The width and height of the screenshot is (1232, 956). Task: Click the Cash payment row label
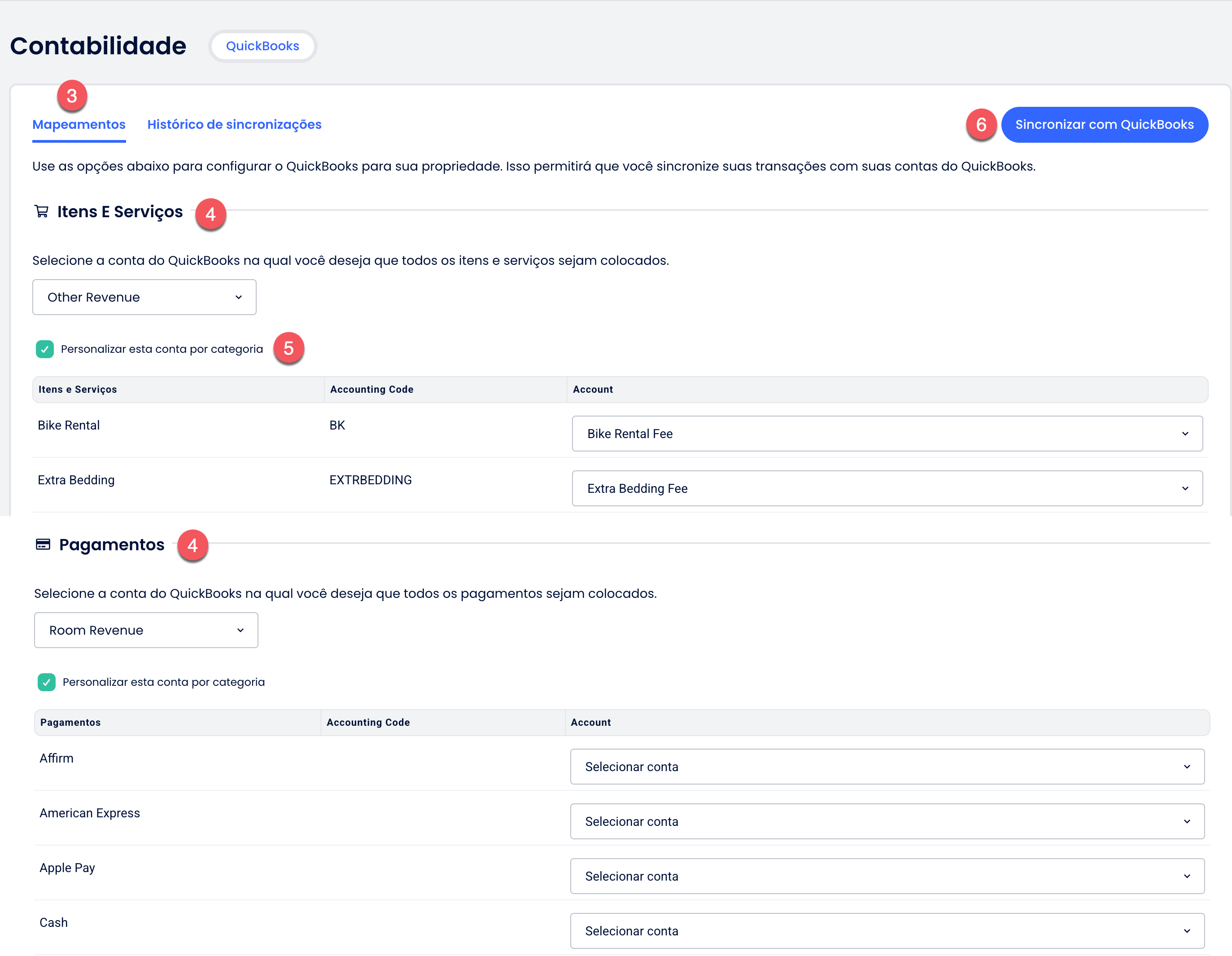(53, 923)
